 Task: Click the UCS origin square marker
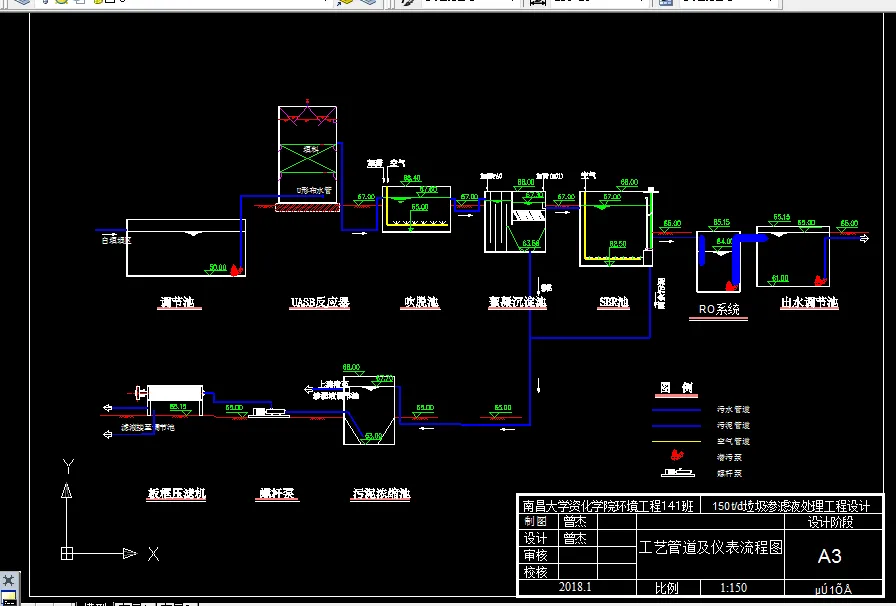pyautogui.click(x=67, y=553)
